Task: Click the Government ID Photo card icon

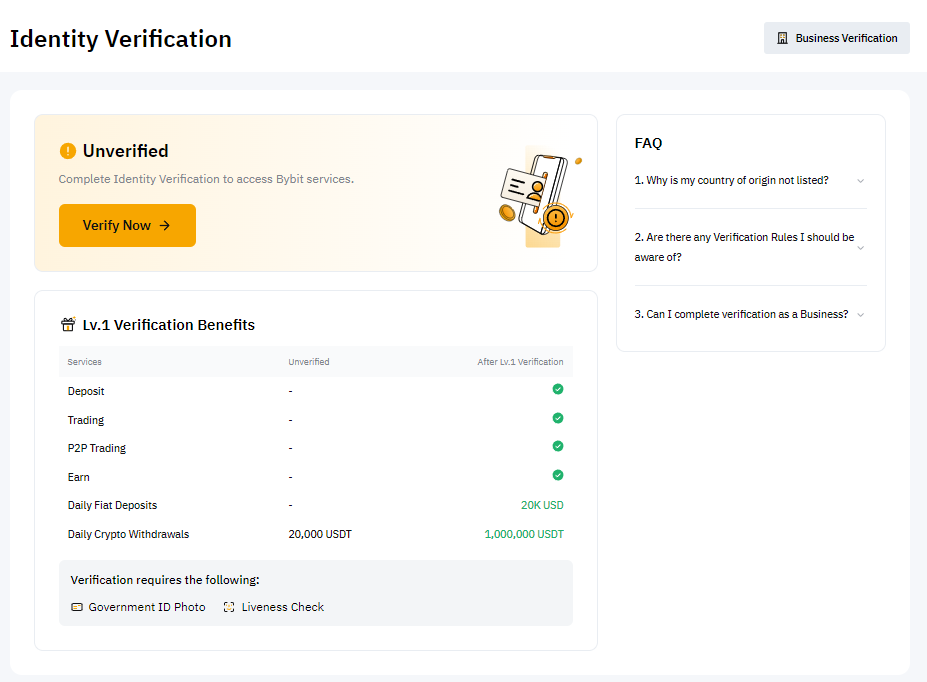Action: [77, 607]
